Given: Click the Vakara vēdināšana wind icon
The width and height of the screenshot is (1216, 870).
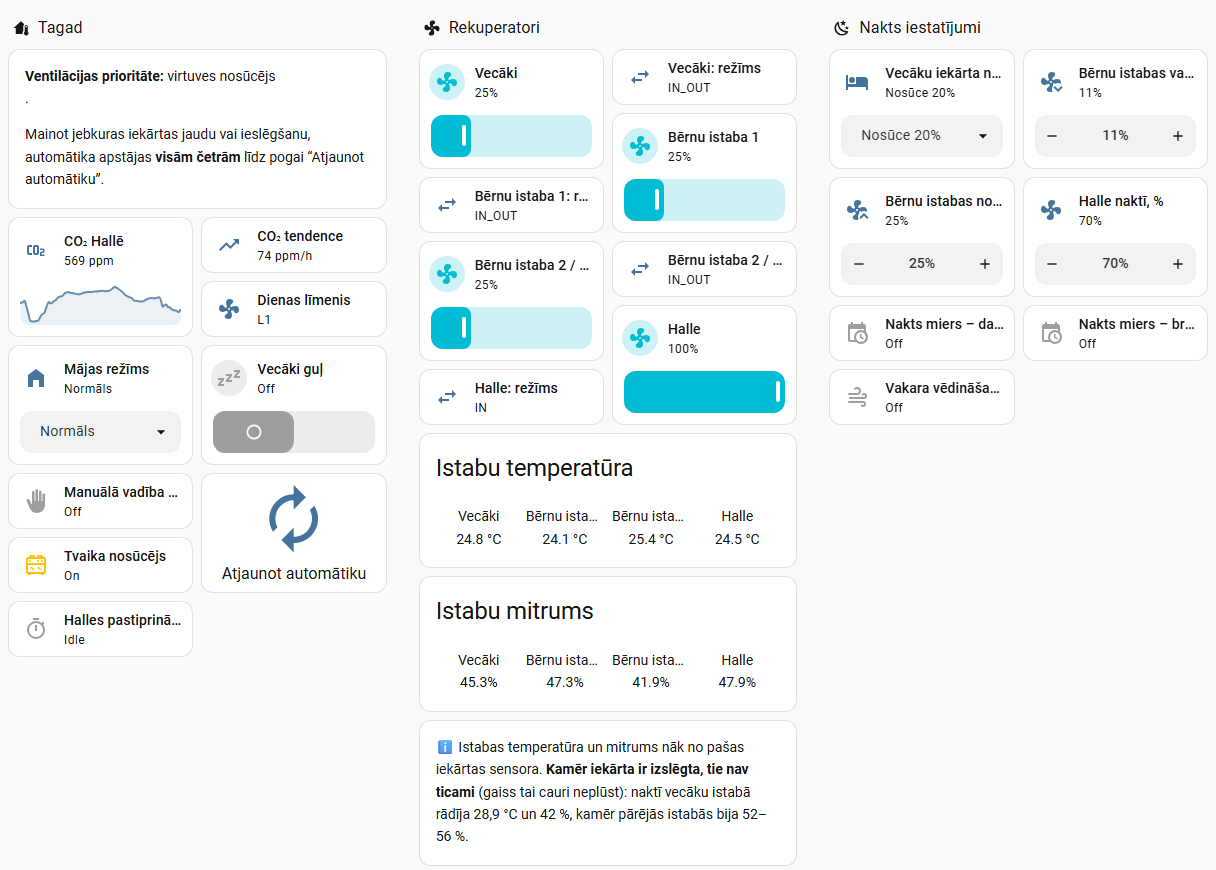Looking at the screenshot, I should (x=857, y=397).
